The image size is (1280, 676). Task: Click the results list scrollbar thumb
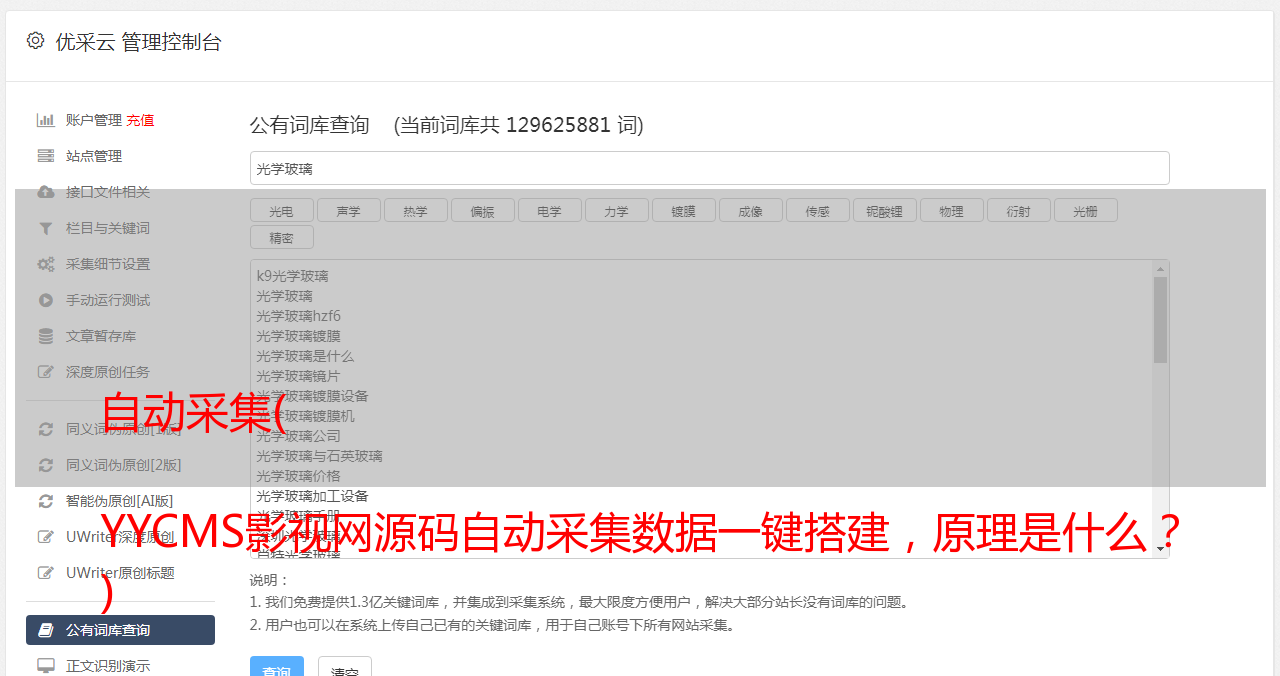click(x=1160, y=319)
